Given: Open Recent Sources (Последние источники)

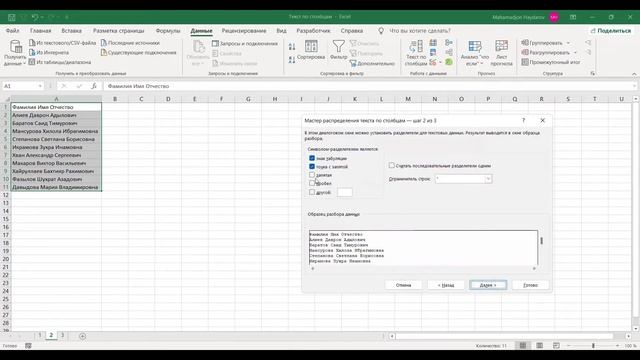Looking at the screenshot, I should coord(130,42).
